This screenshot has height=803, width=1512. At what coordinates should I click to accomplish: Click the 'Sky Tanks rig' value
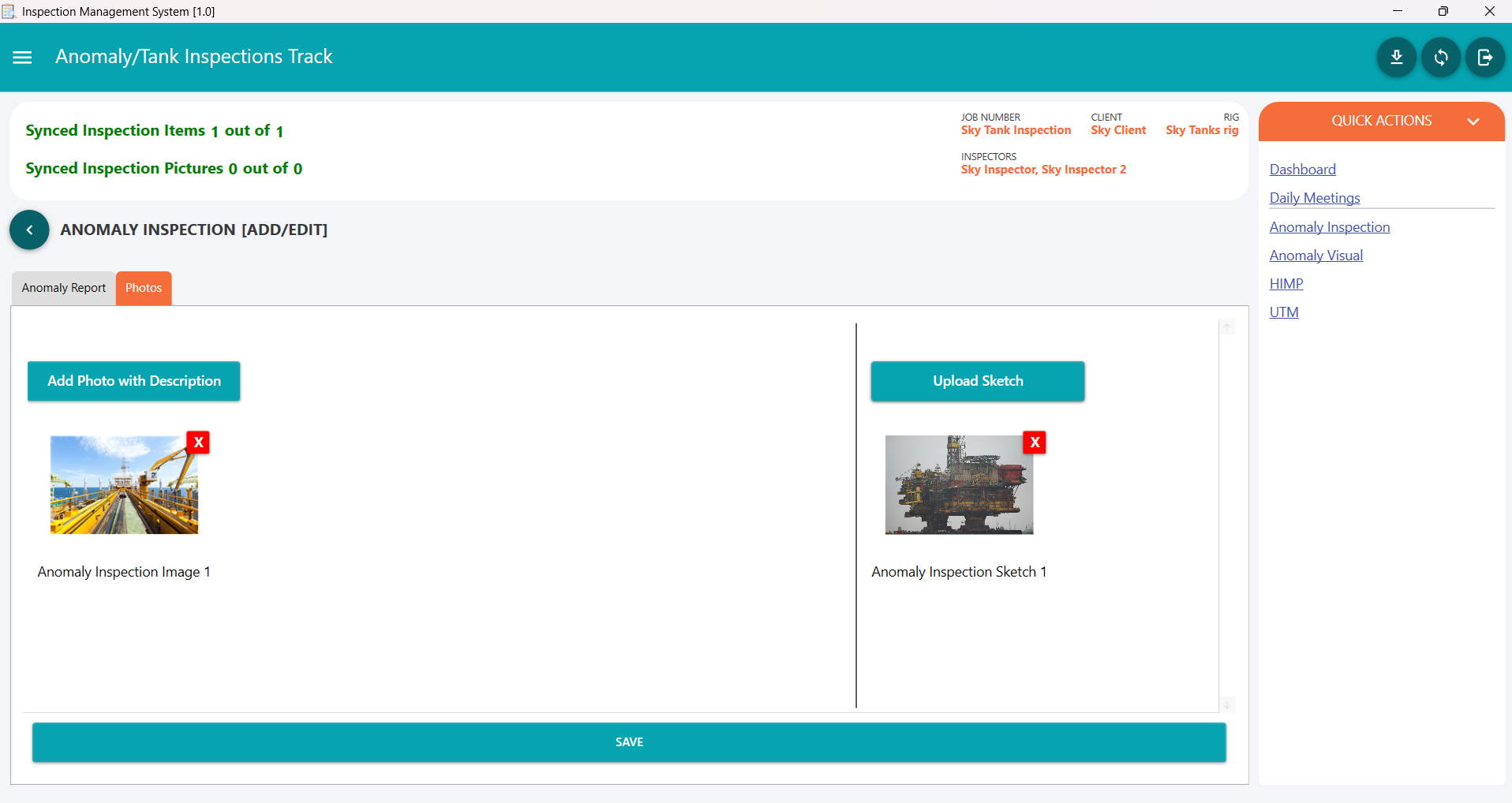coord(1202,130)
